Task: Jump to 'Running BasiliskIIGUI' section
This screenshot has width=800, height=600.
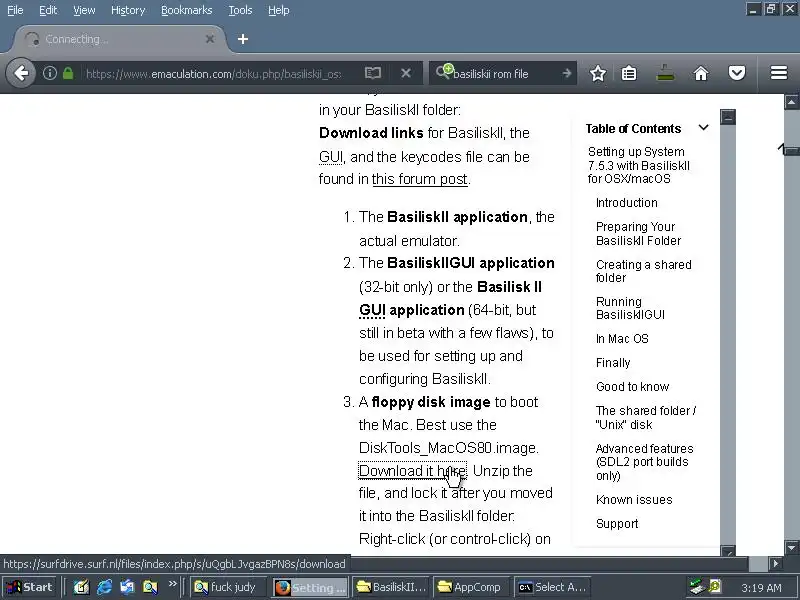Action: 630,308
